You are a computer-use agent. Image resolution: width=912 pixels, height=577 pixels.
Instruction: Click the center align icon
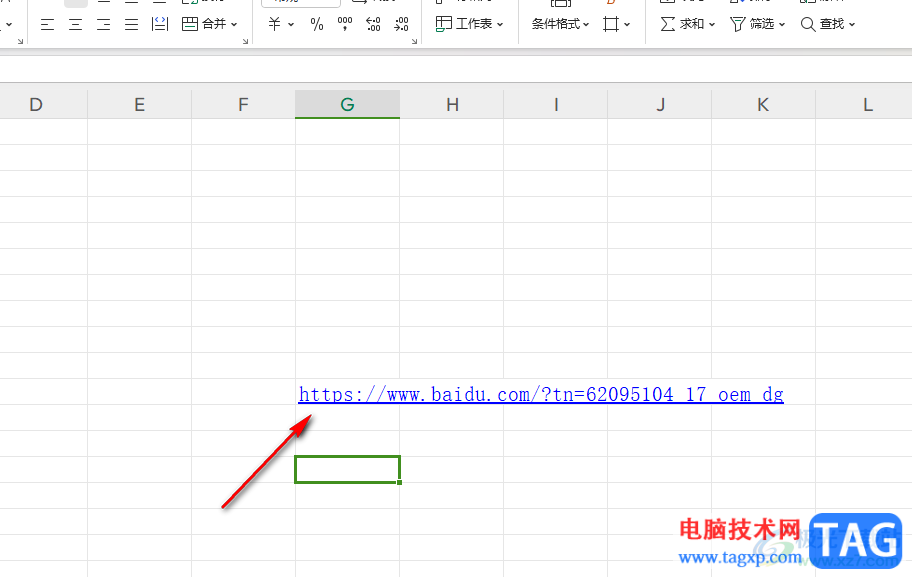coord(76,24)
